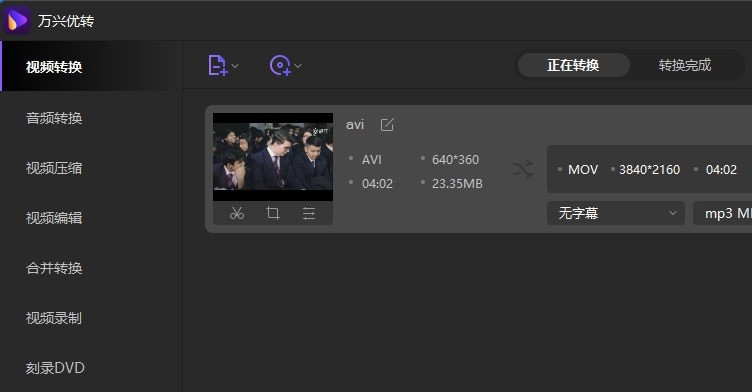Viewport: 752px width, 392px height.
Task: Expand the load DVD dropdown arrow
Action: point(298,66)
